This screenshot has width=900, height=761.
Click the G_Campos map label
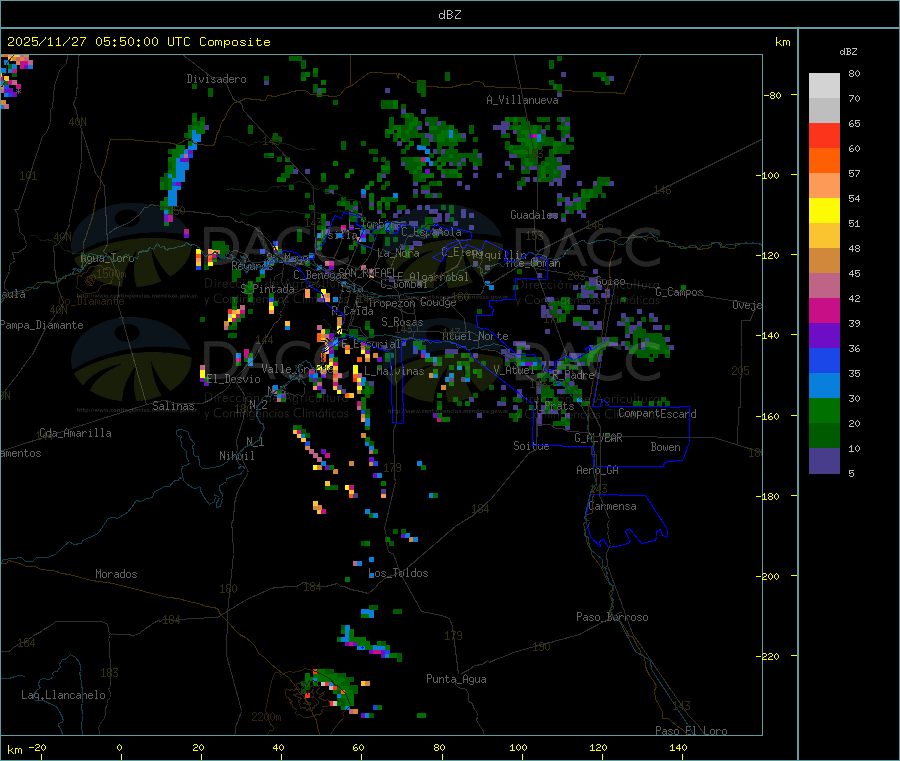tap(679, 292)
